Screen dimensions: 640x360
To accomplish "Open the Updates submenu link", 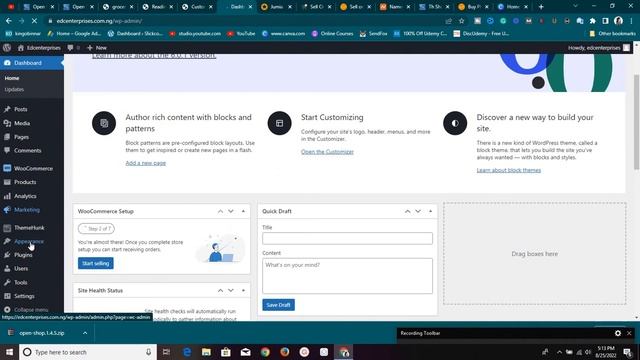I will [14, 89].
